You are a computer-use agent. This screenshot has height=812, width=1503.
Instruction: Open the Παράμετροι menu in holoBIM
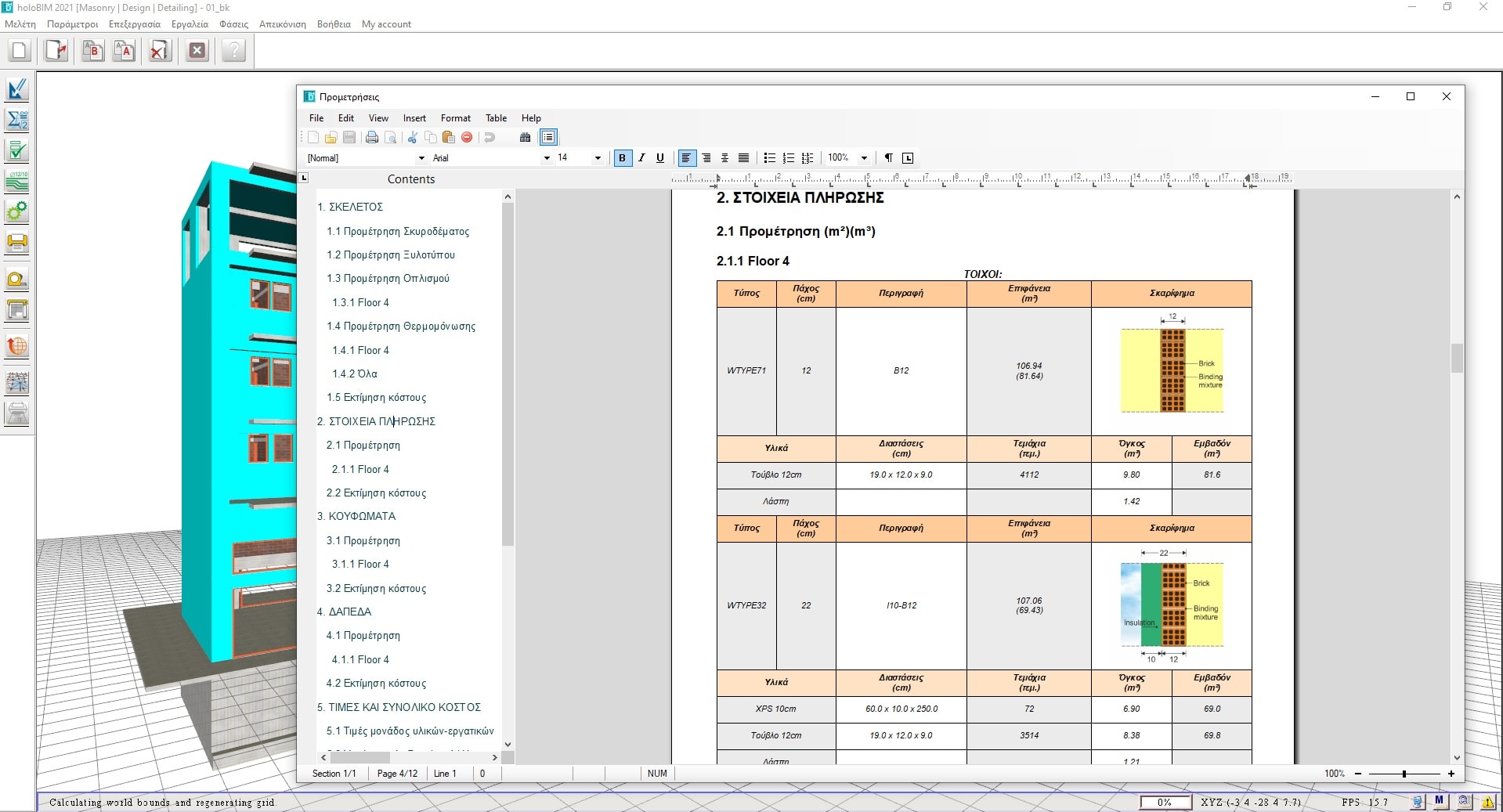point(73,24)
